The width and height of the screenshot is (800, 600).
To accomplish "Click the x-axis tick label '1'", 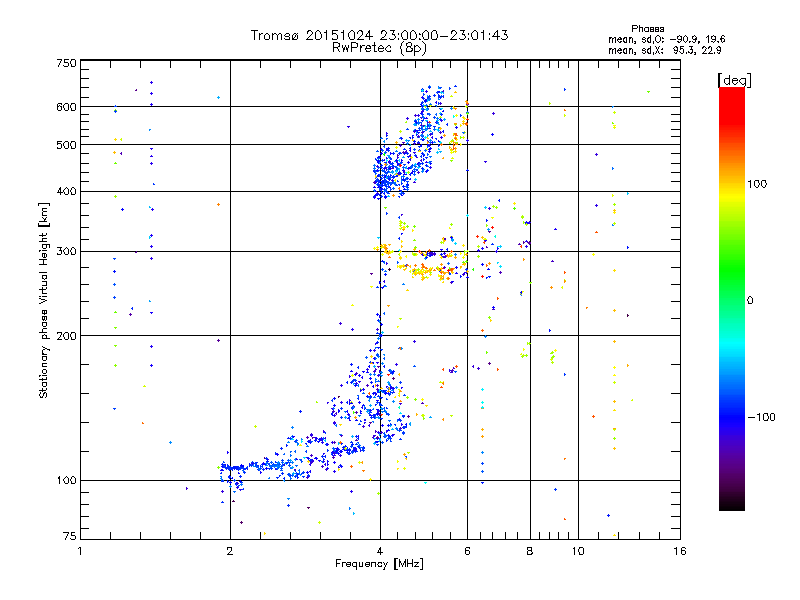I will tap(80, 551).
